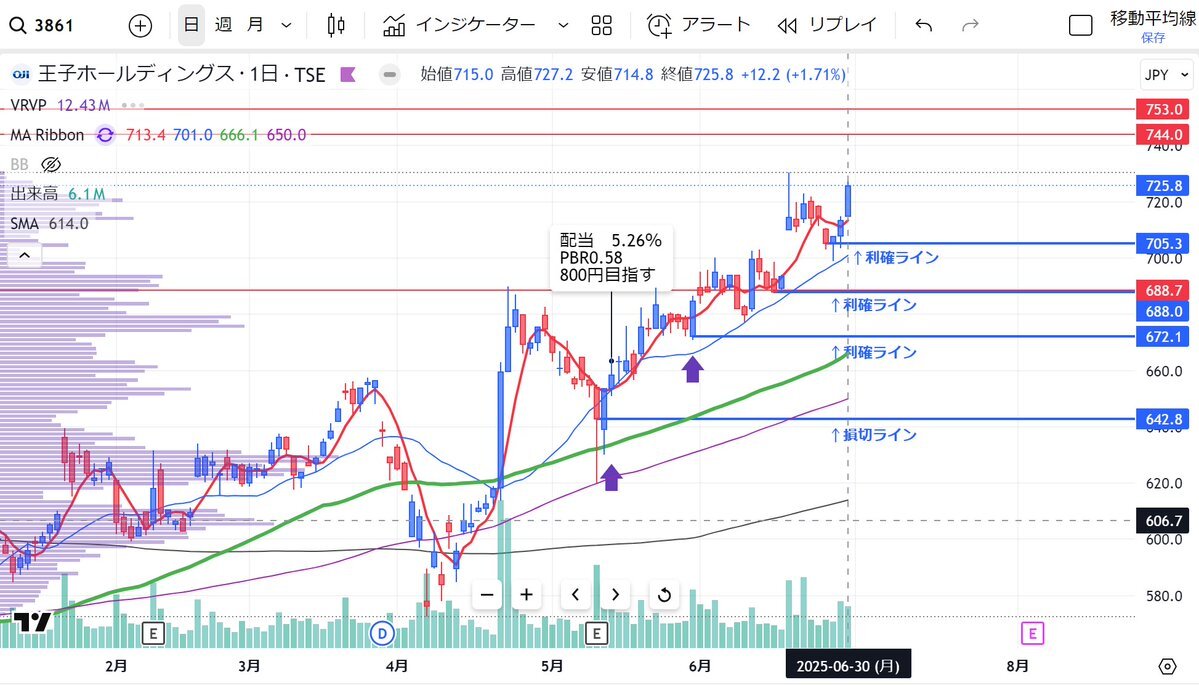Click MA Ribbon refresh loading icon
The image size is (1199, 685).
click(x=105, y=135)
